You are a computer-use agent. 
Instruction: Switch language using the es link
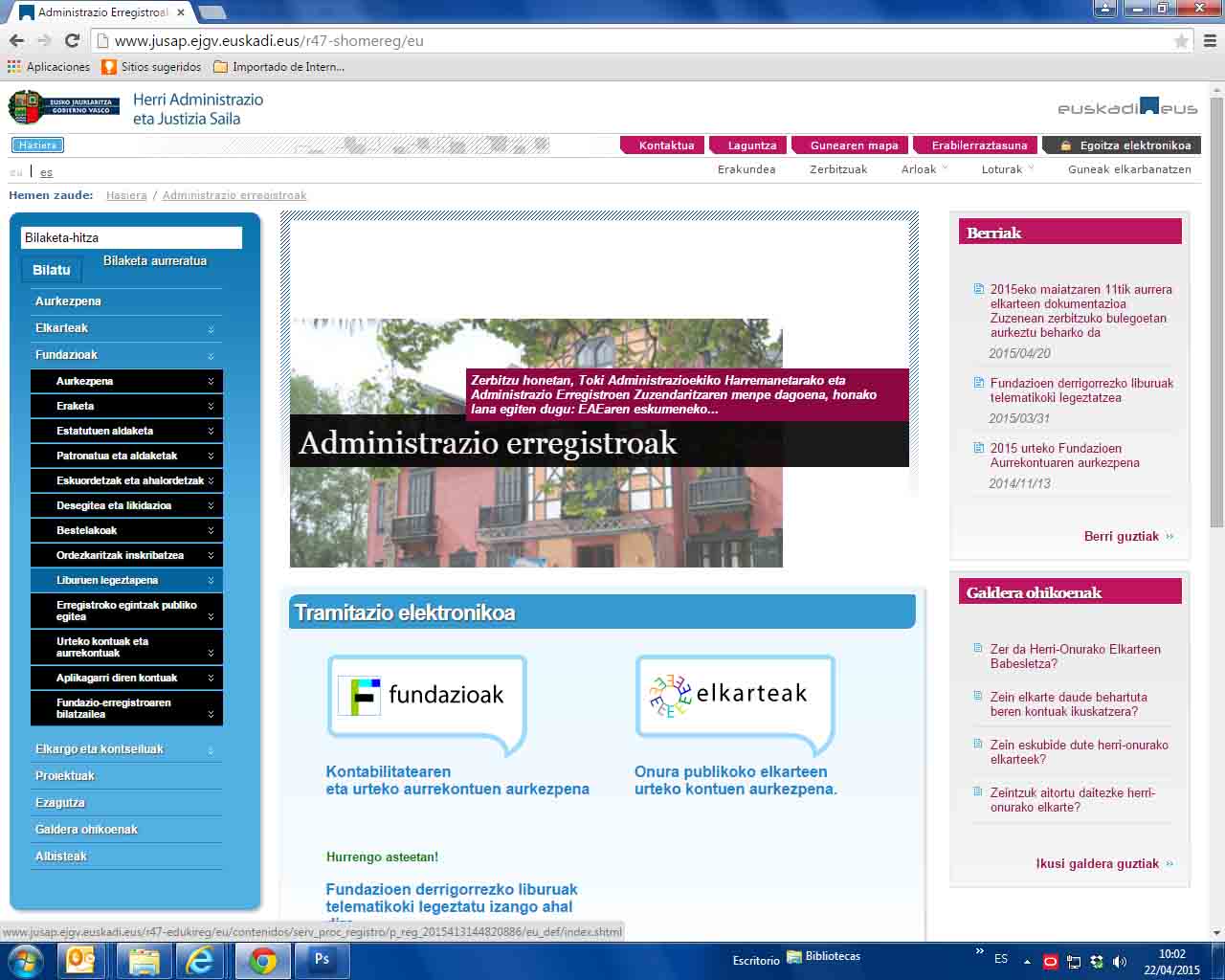46,172
